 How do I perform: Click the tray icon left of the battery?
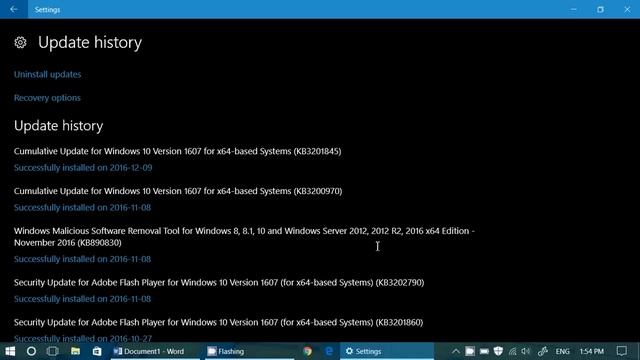pyautogui.click(x=470, y=351)
